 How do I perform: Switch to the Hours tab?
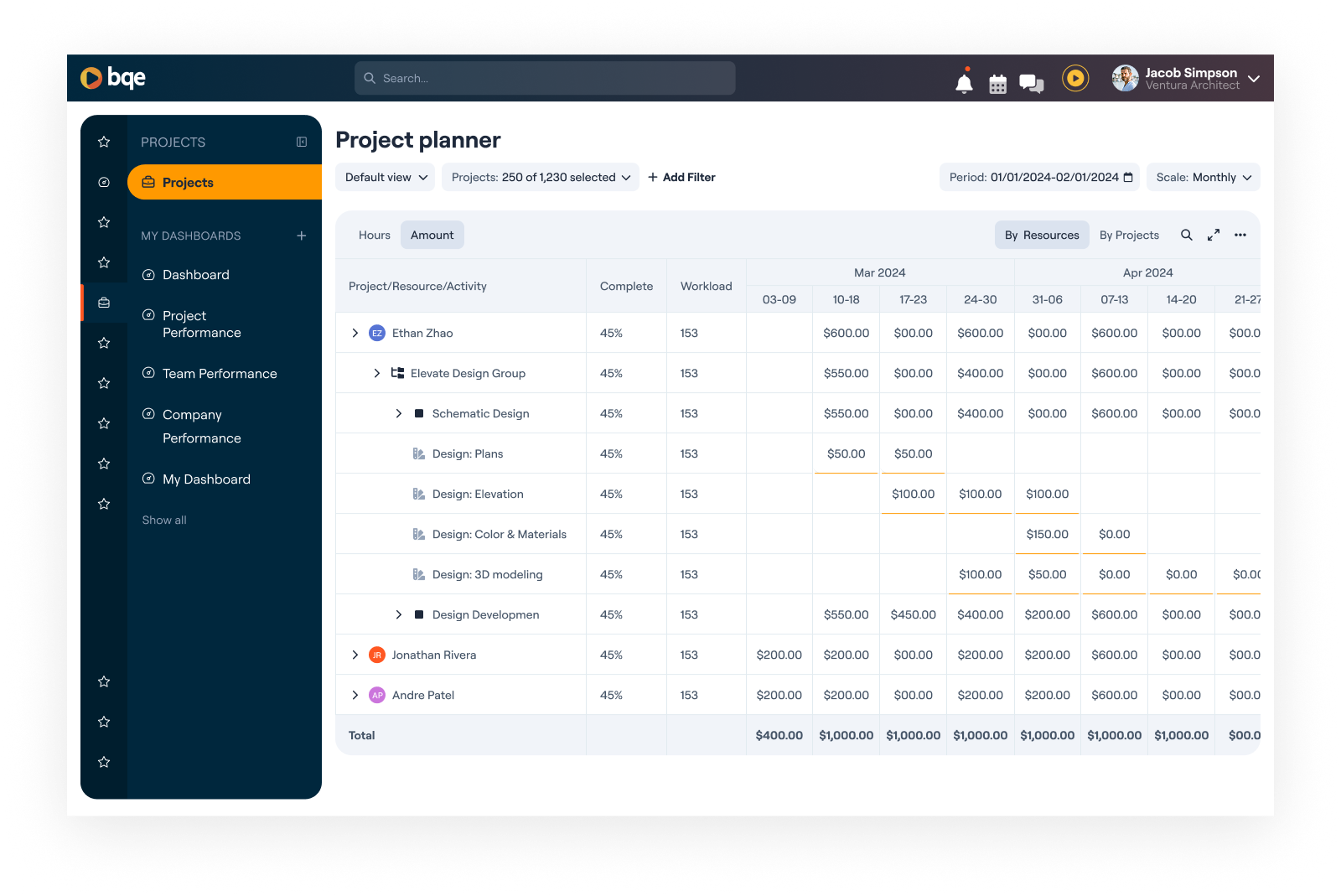tap(374, 235)
